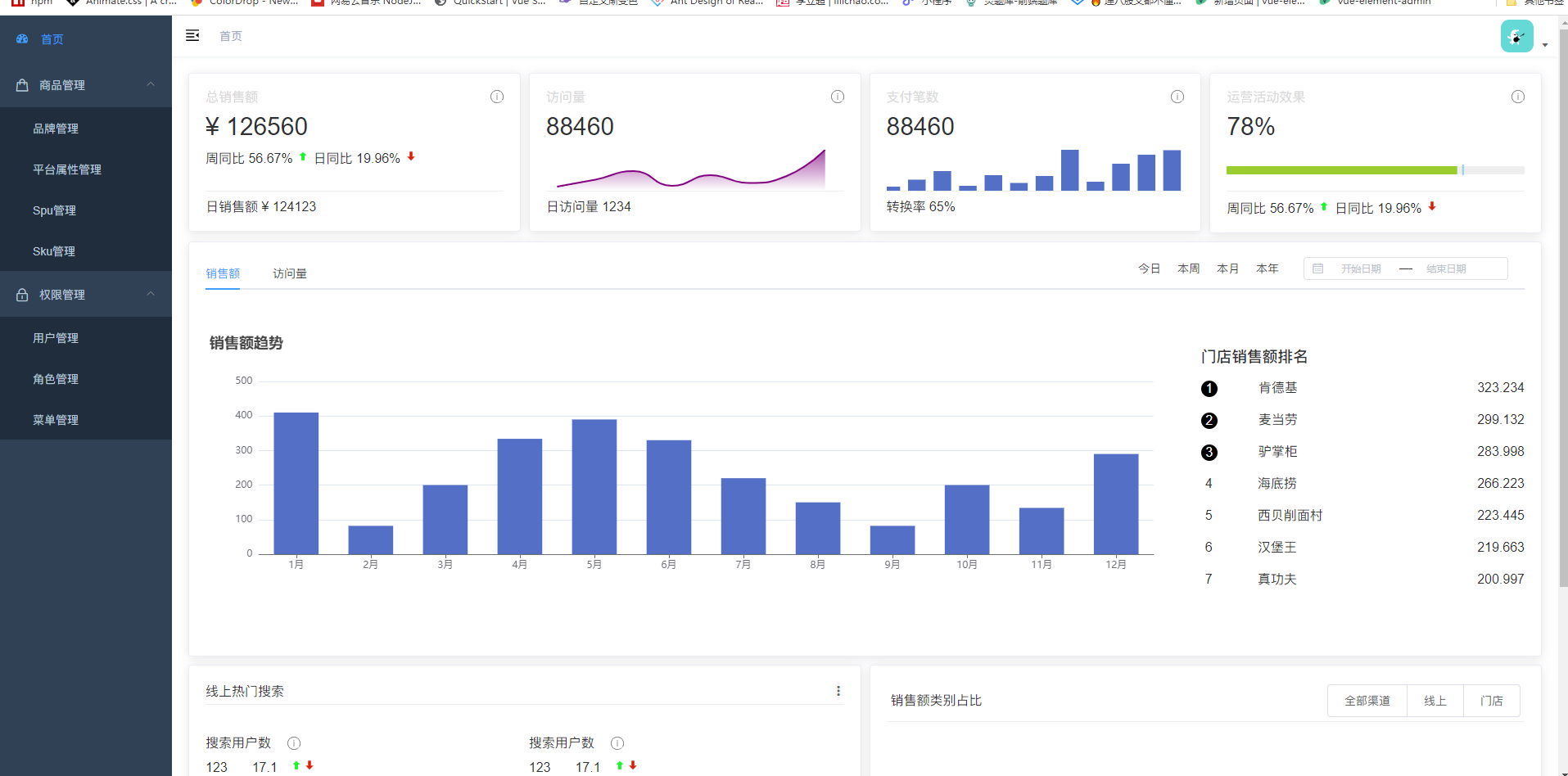
Task: Open Spu管理 menu item
Action: pyautogui.click(x=86, y=210)
